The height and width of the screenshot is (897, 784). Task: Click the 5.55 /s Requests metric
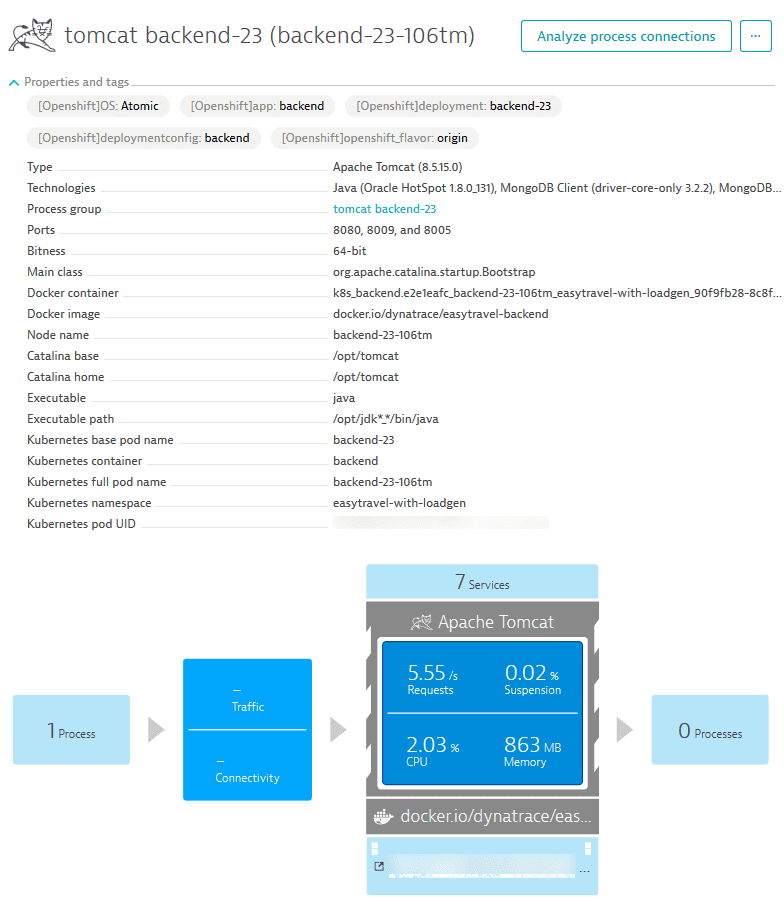433,678
